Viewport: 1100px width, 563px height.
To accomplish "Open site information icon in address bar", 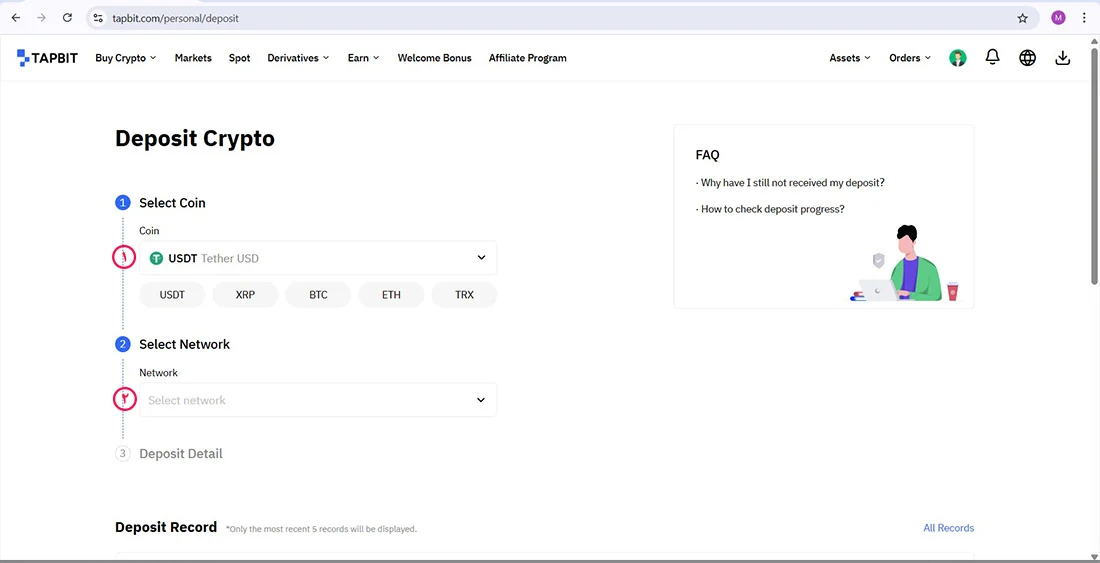I will coord(98,18).
